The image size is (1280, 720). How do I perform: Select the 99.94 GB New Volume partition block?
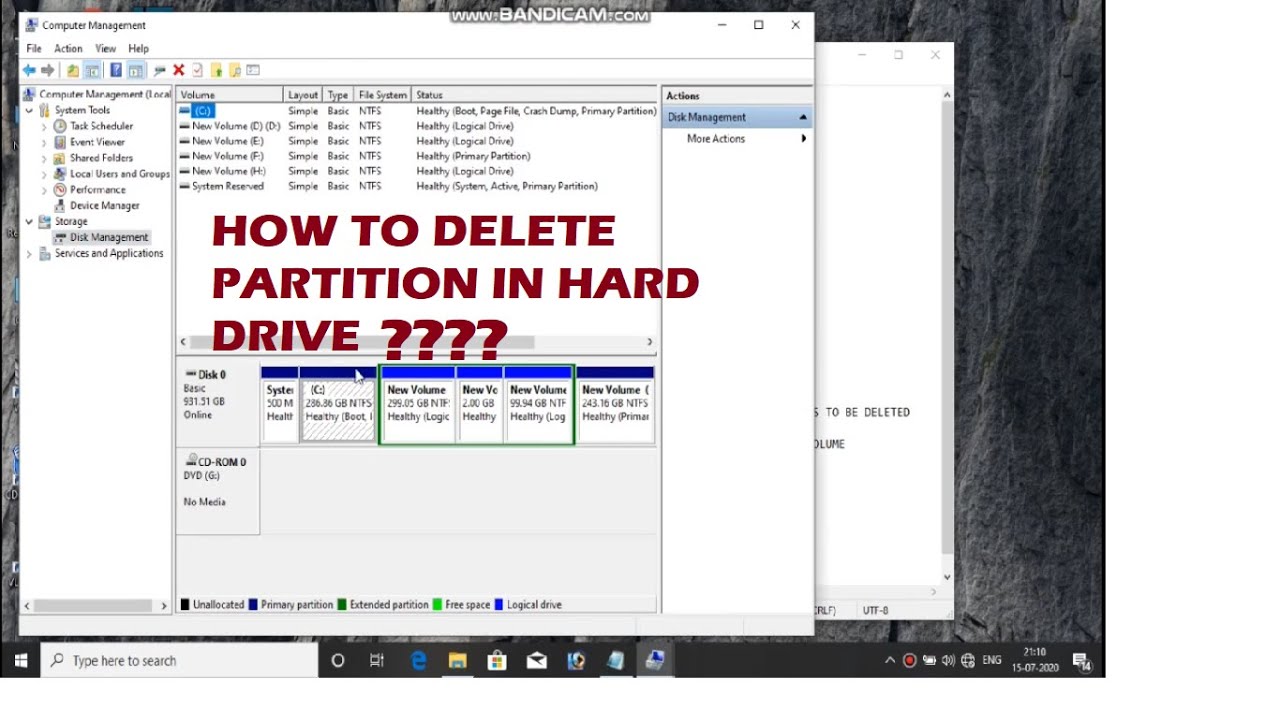pos(538,404)
